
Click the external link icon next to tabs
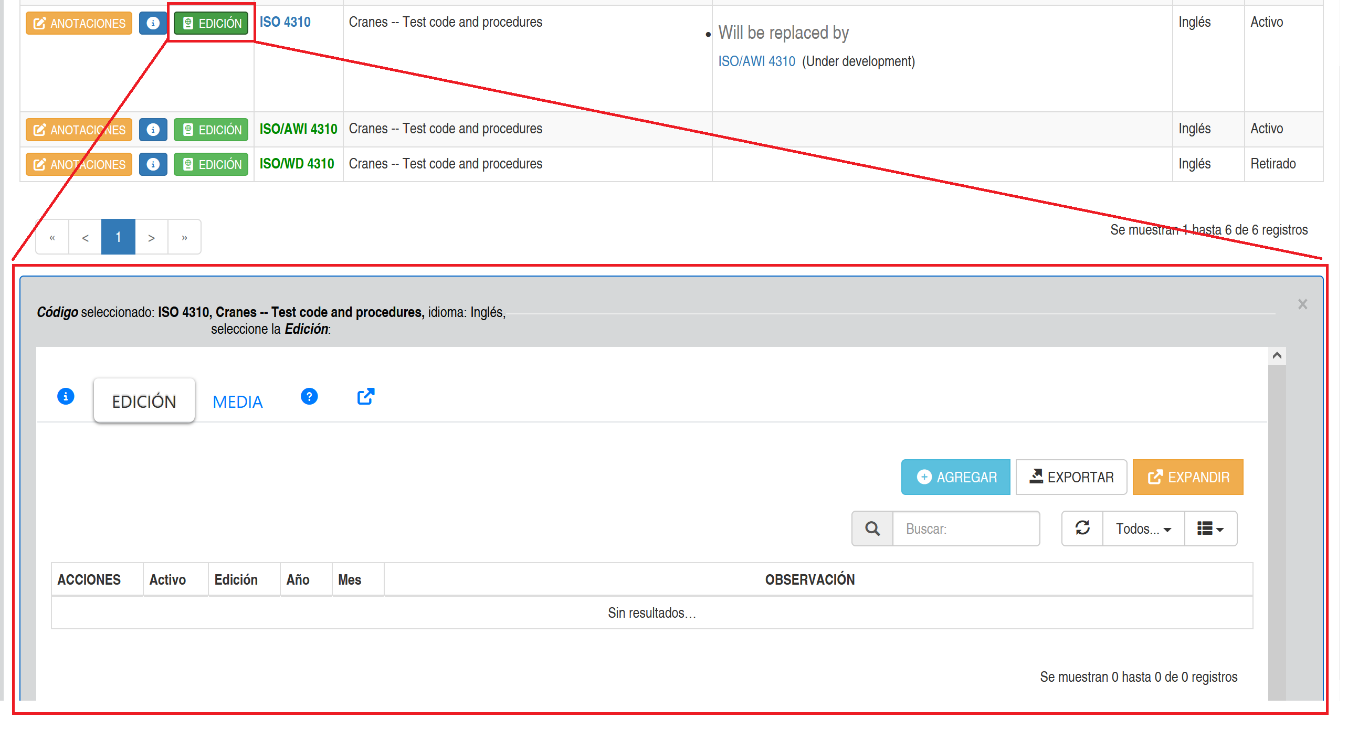coord(366,397)
